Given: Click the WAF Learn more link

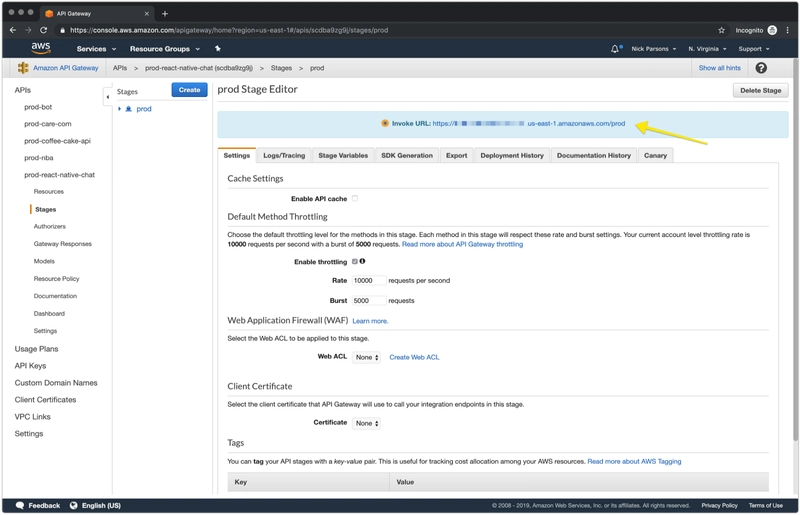Looking at the screenshot, I should (x=370, y=321).
